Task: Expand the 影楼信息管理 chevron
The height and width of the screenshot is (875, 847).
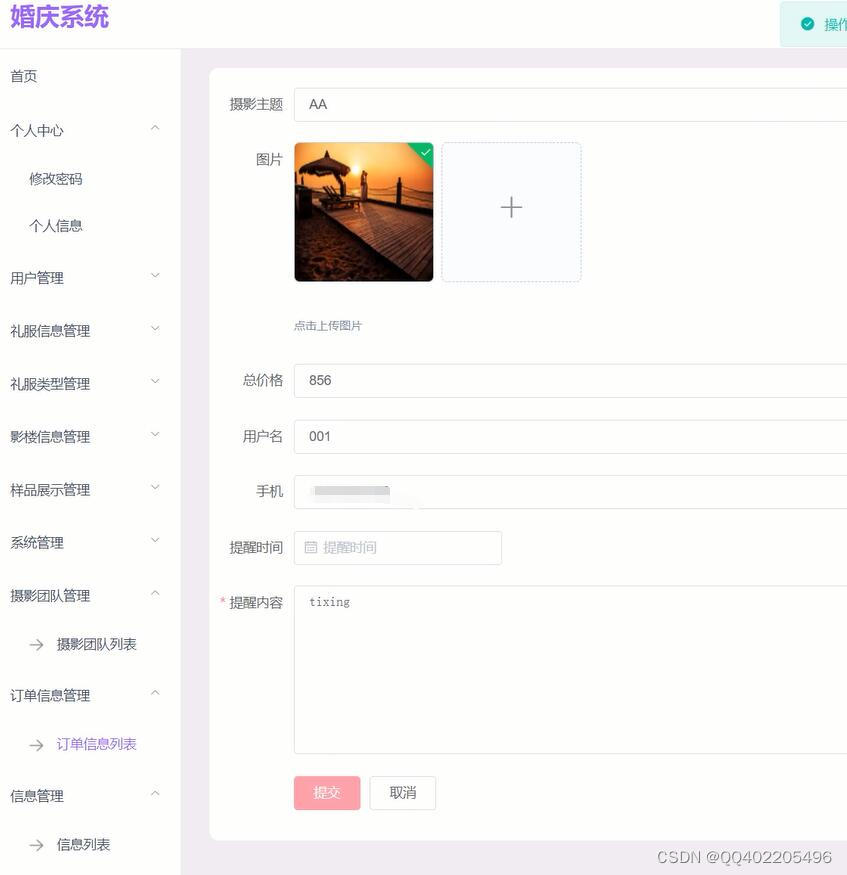Action: (x=155, y=434)
